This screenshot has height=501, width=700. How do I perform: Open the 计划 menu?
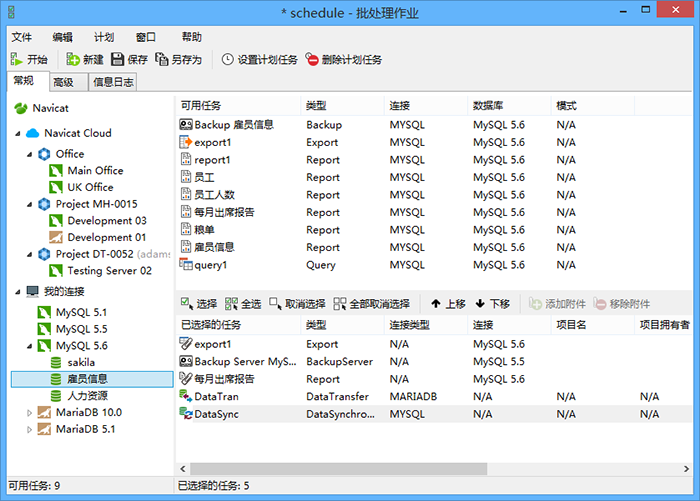[104, 37]
